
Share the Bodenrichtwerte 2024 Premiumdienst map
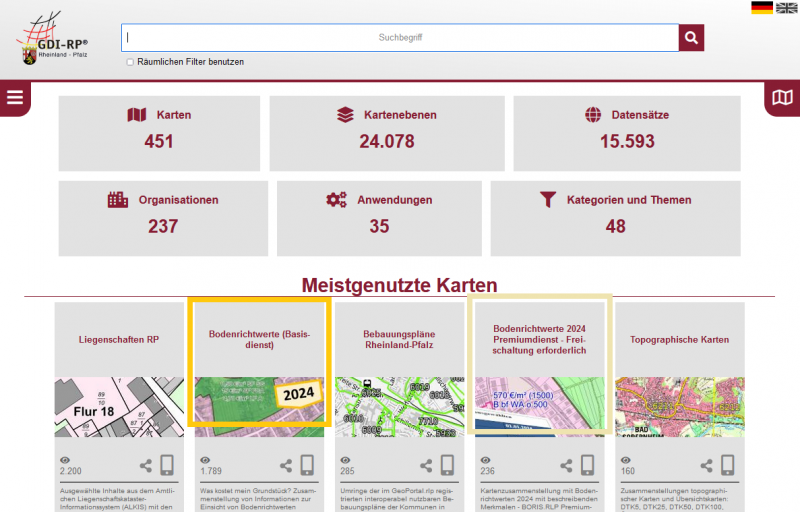566,465
